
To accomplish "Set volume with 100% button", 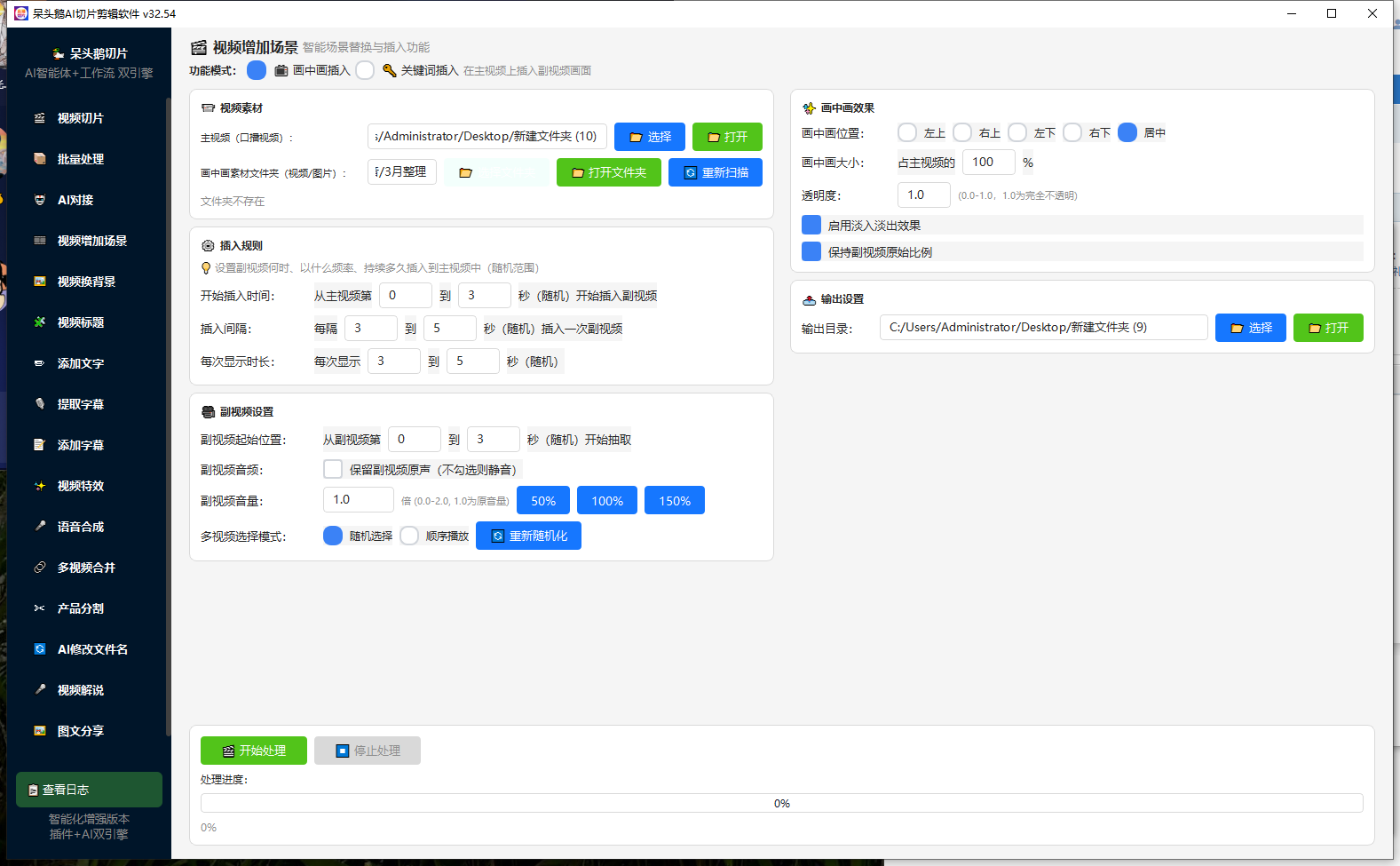I will (607, 500).
